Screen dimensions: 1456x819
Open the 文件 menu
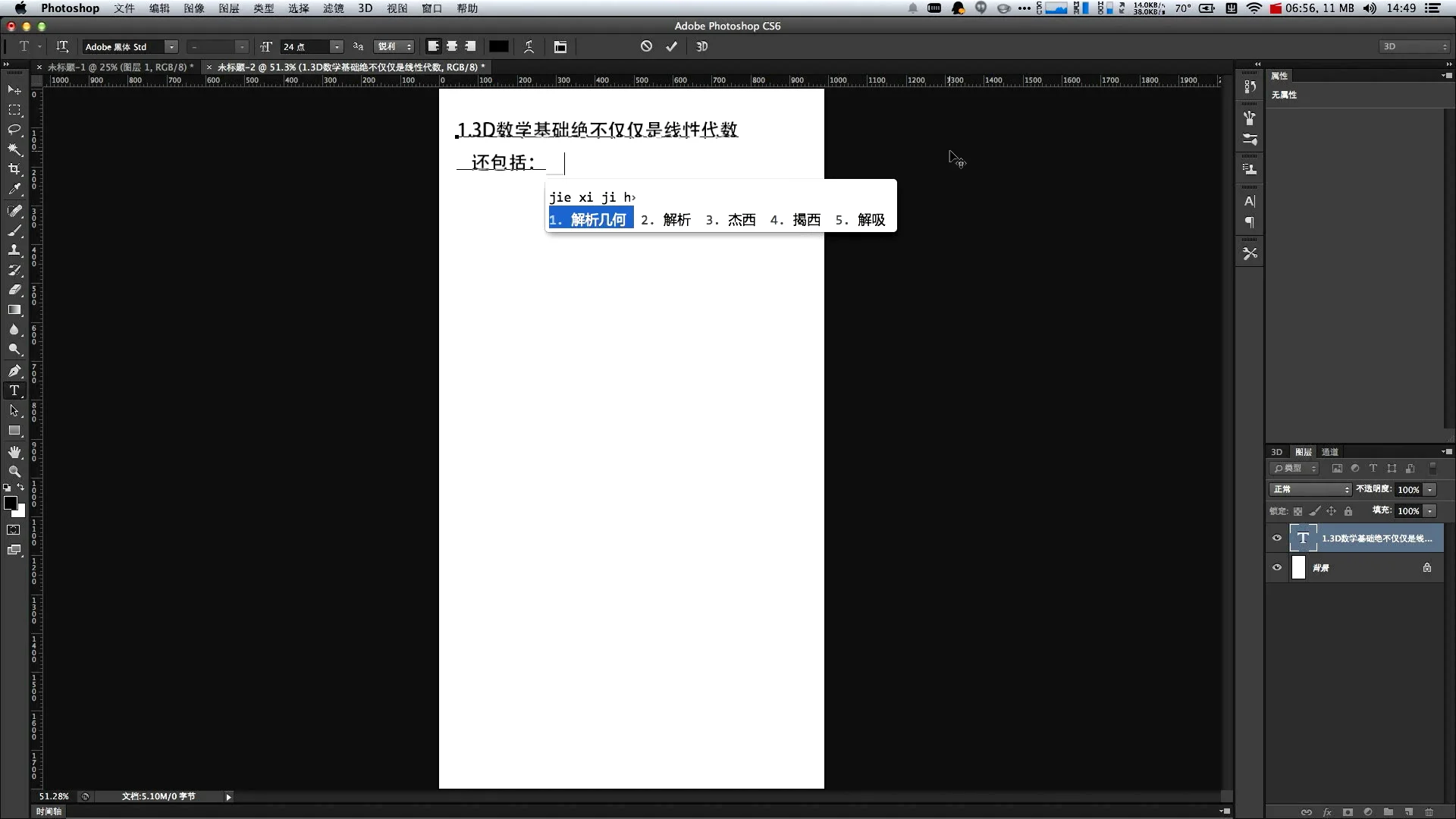click(x=124, y=8)
